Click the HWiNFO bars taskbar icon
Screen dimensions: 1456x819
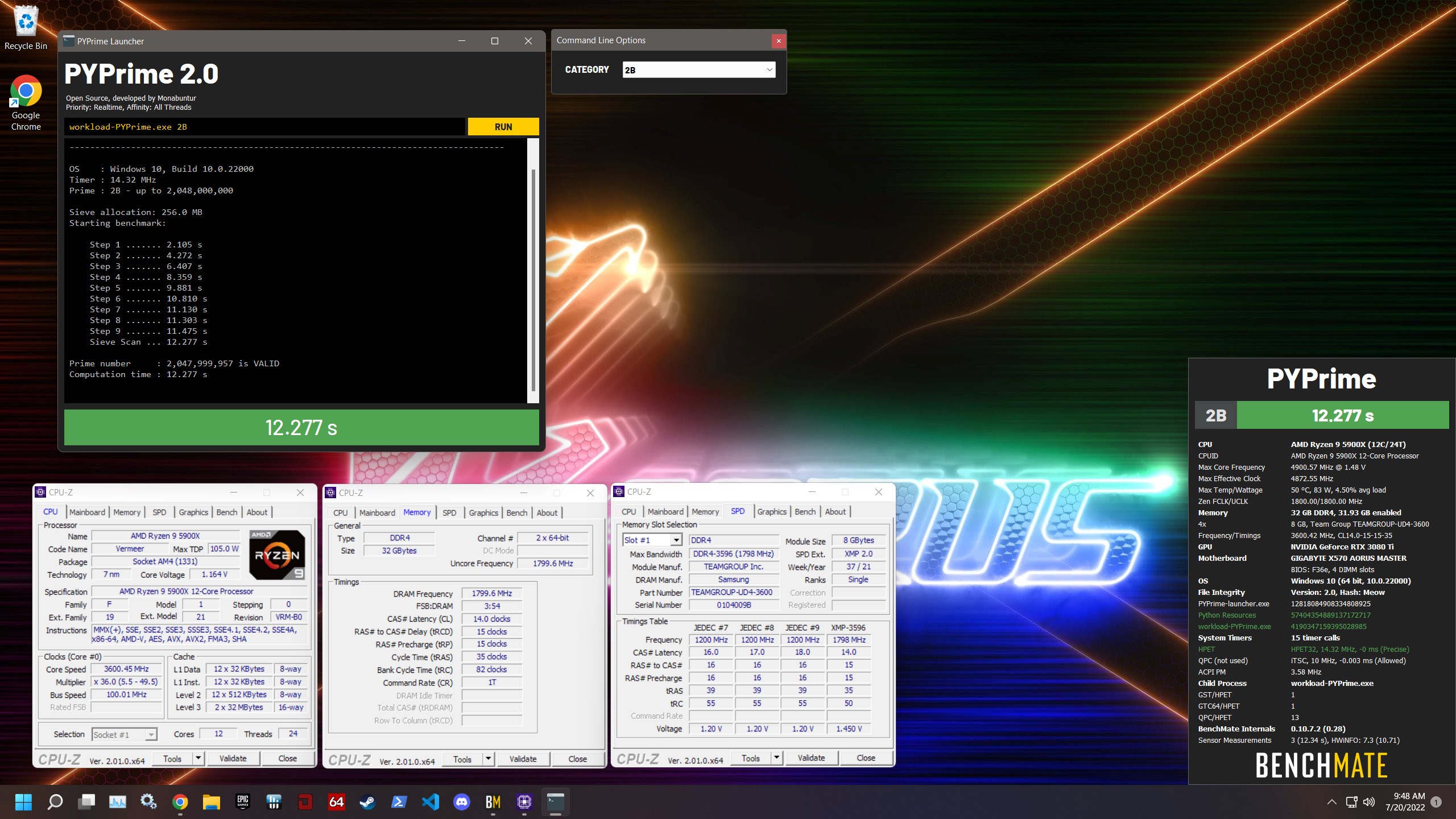pyautogui.click(x=274, y=802)
